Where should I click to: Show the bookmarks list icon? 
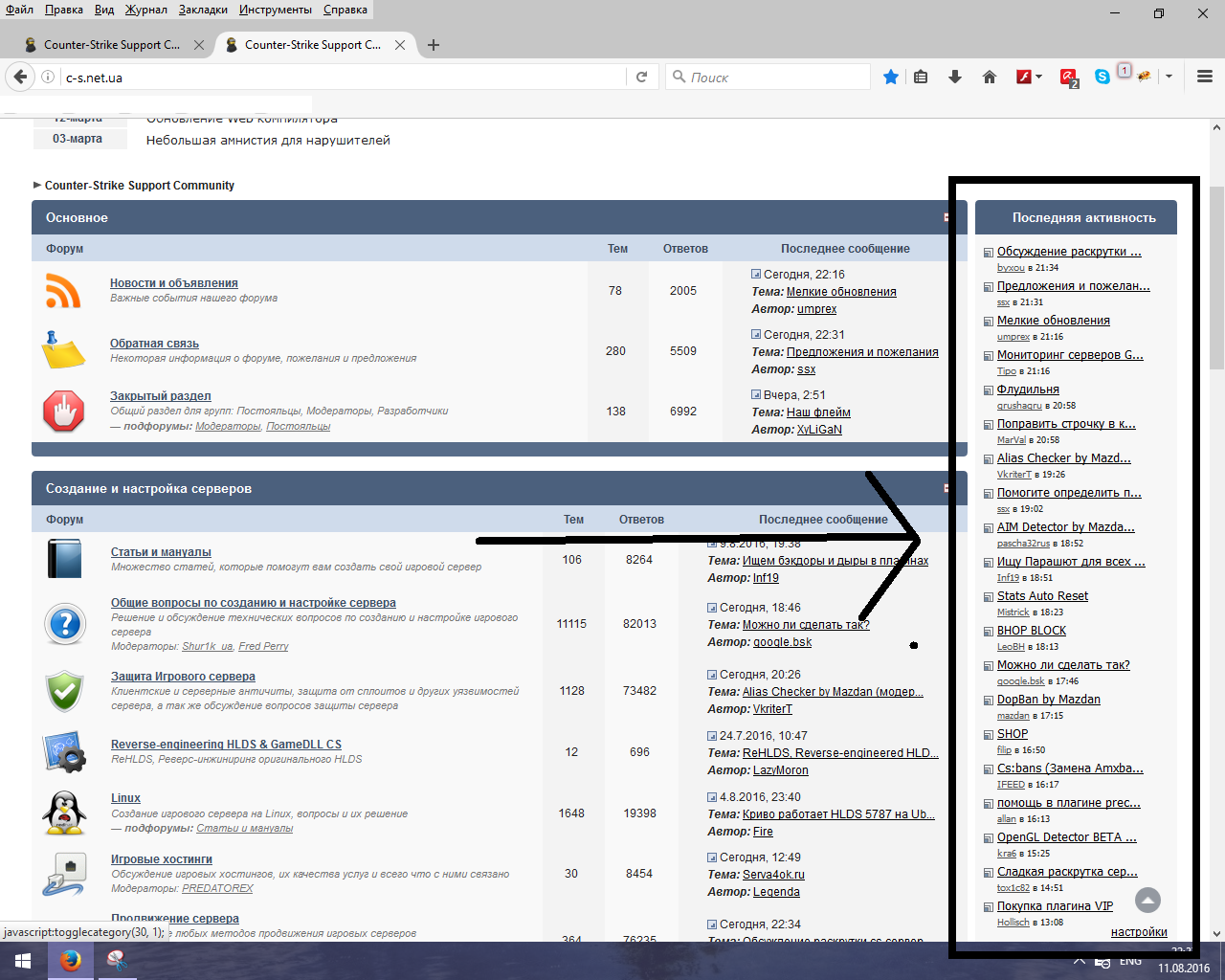921,78
